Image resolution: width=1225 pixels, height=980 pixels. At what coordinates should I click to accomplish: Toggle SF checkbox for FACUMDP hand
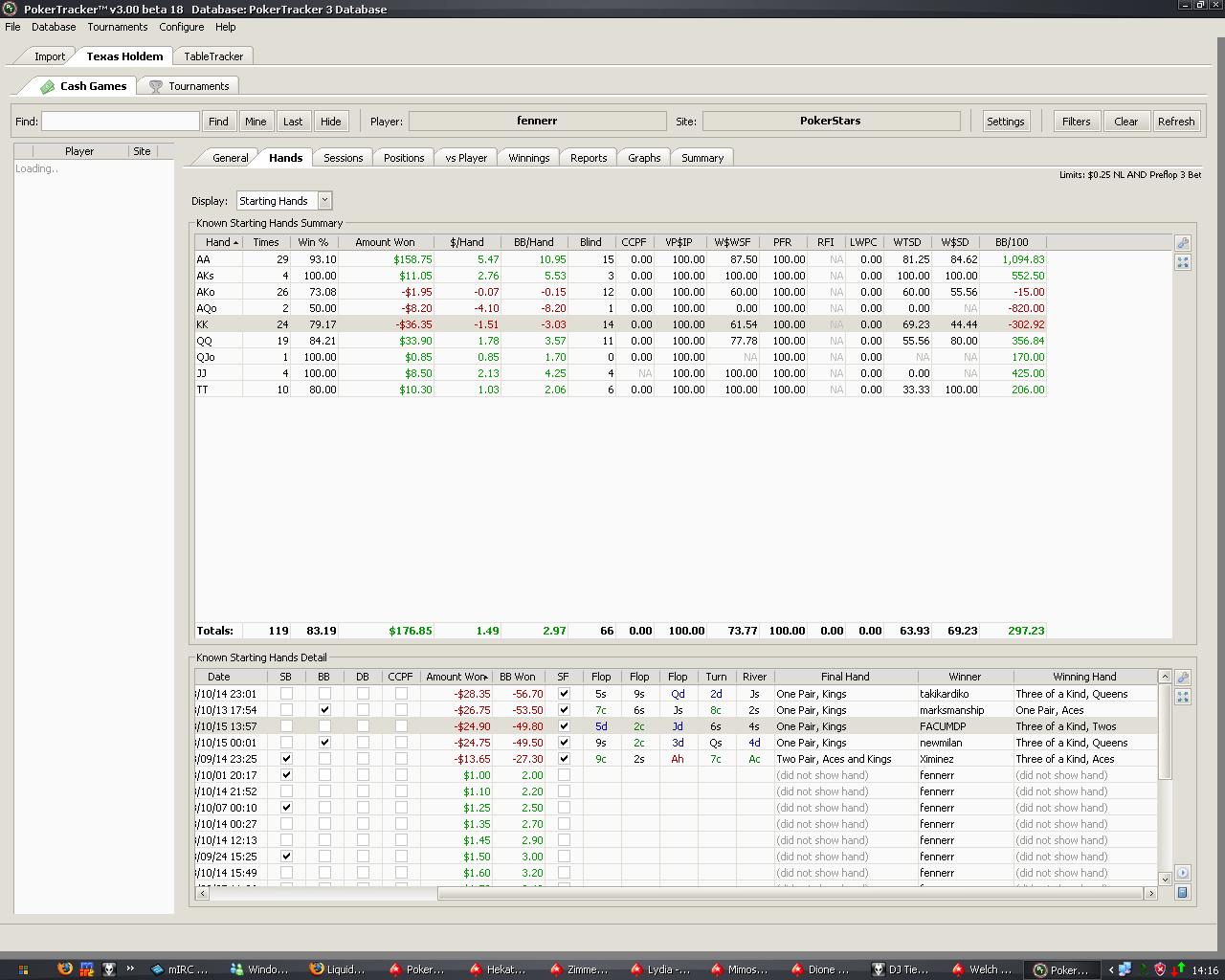564,726
